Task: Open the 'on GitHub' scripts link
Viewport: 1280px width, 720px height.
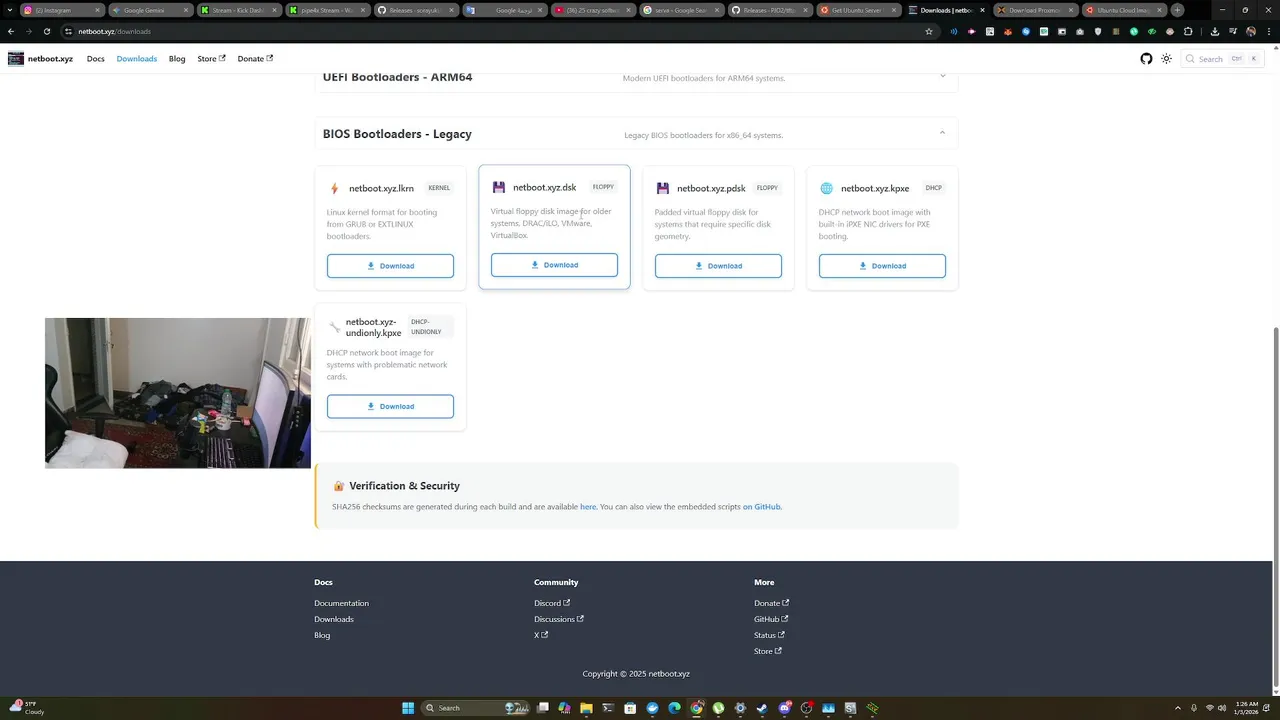Action: (761, 507)
